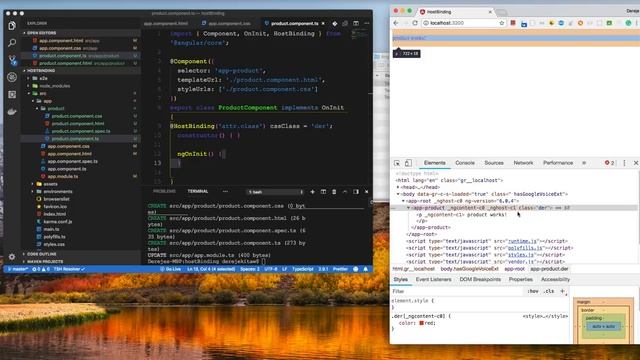Open the Source Control view in activity bar
This screenshot has height=360, width=640.
click(12, 60)
